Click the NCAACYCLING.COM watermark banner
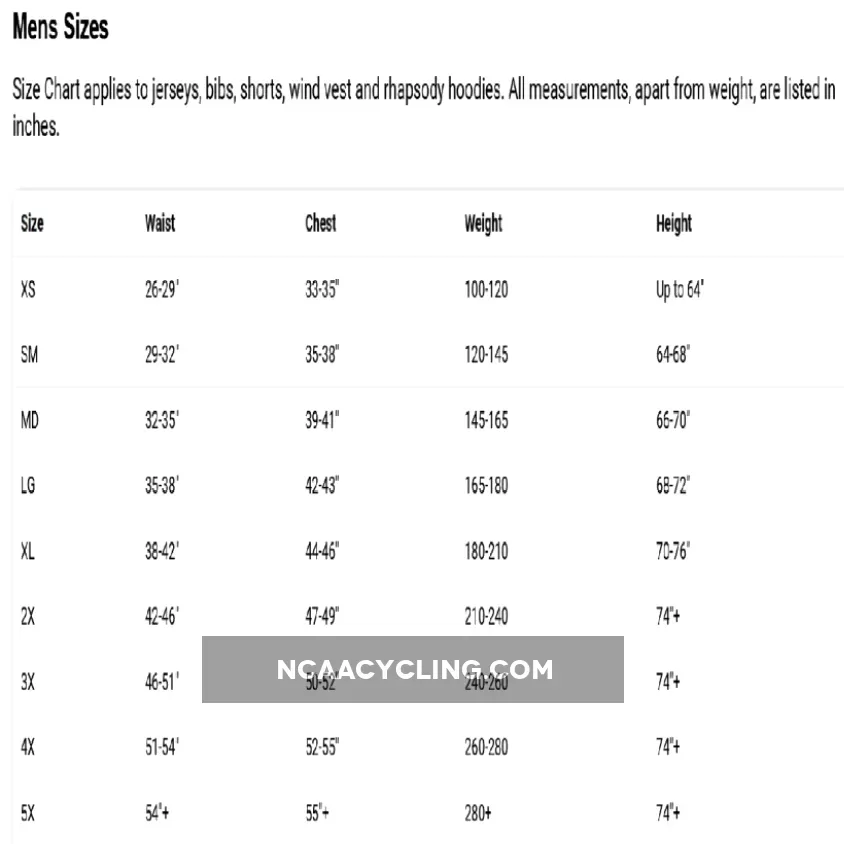This screenshot has height=844, width=844. [413, 669]
